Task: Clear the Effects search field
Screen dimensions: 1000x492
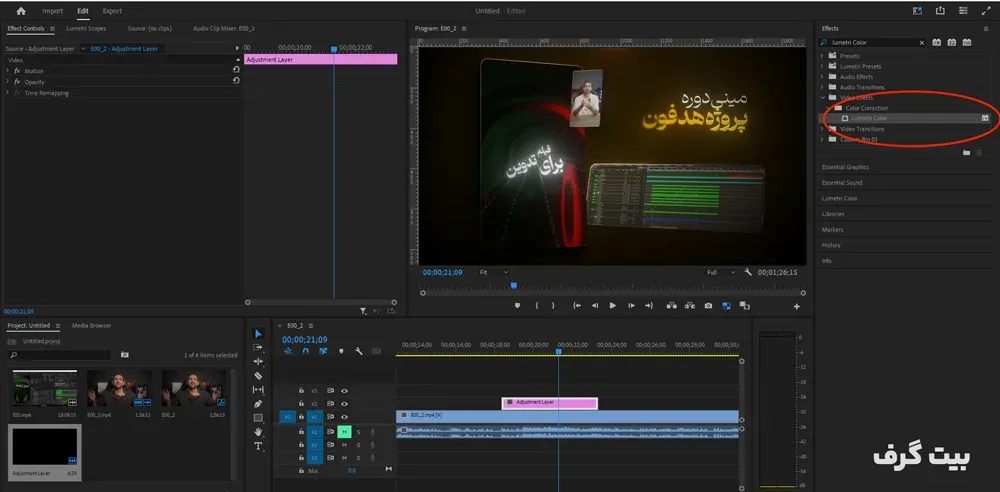Action: [x=921, y=43]
